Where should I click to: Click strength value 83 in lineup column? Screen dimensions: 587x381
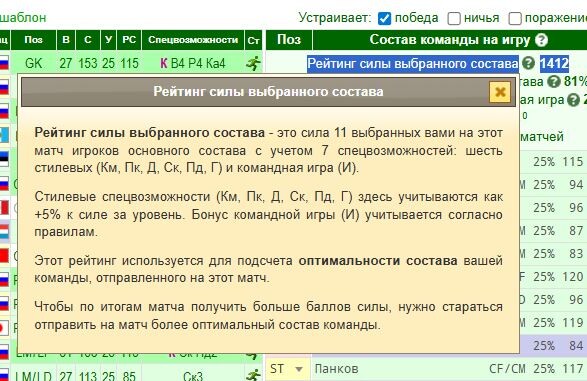pos(576,254)
